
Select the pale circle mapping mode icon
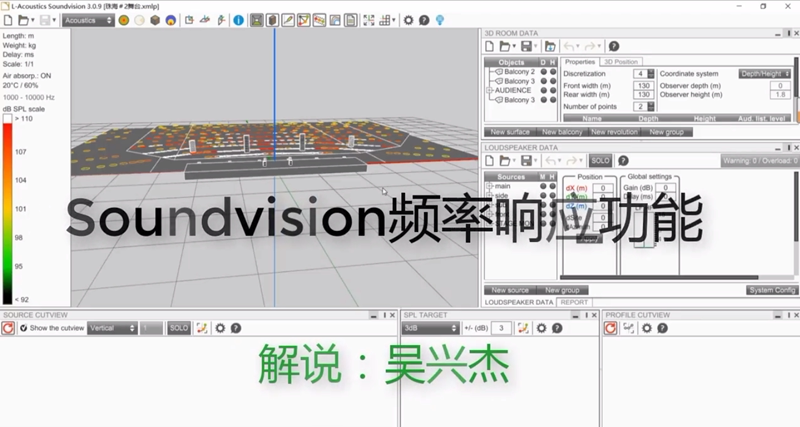coord(139,20)
